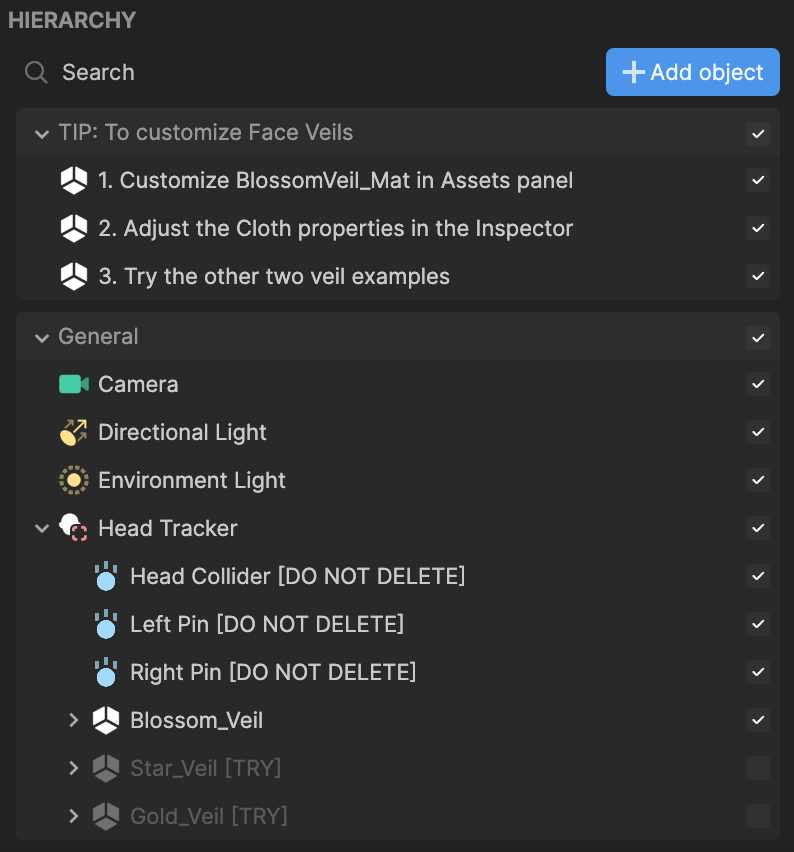Click the Left Pin object icon

[x=105, y=624]
